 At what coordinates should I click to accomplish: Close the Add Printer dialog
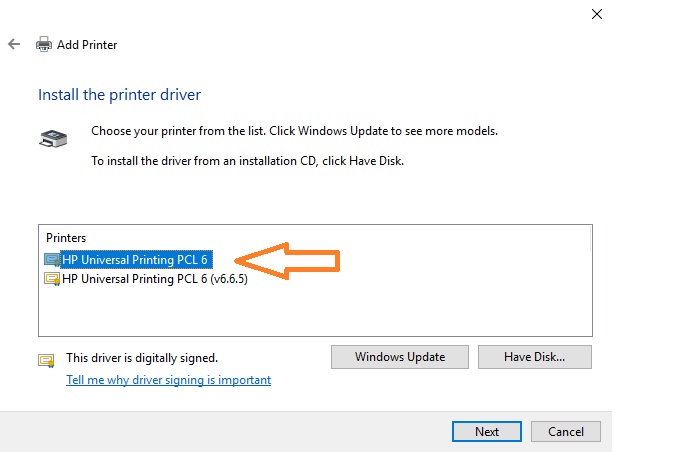[597, 14]
